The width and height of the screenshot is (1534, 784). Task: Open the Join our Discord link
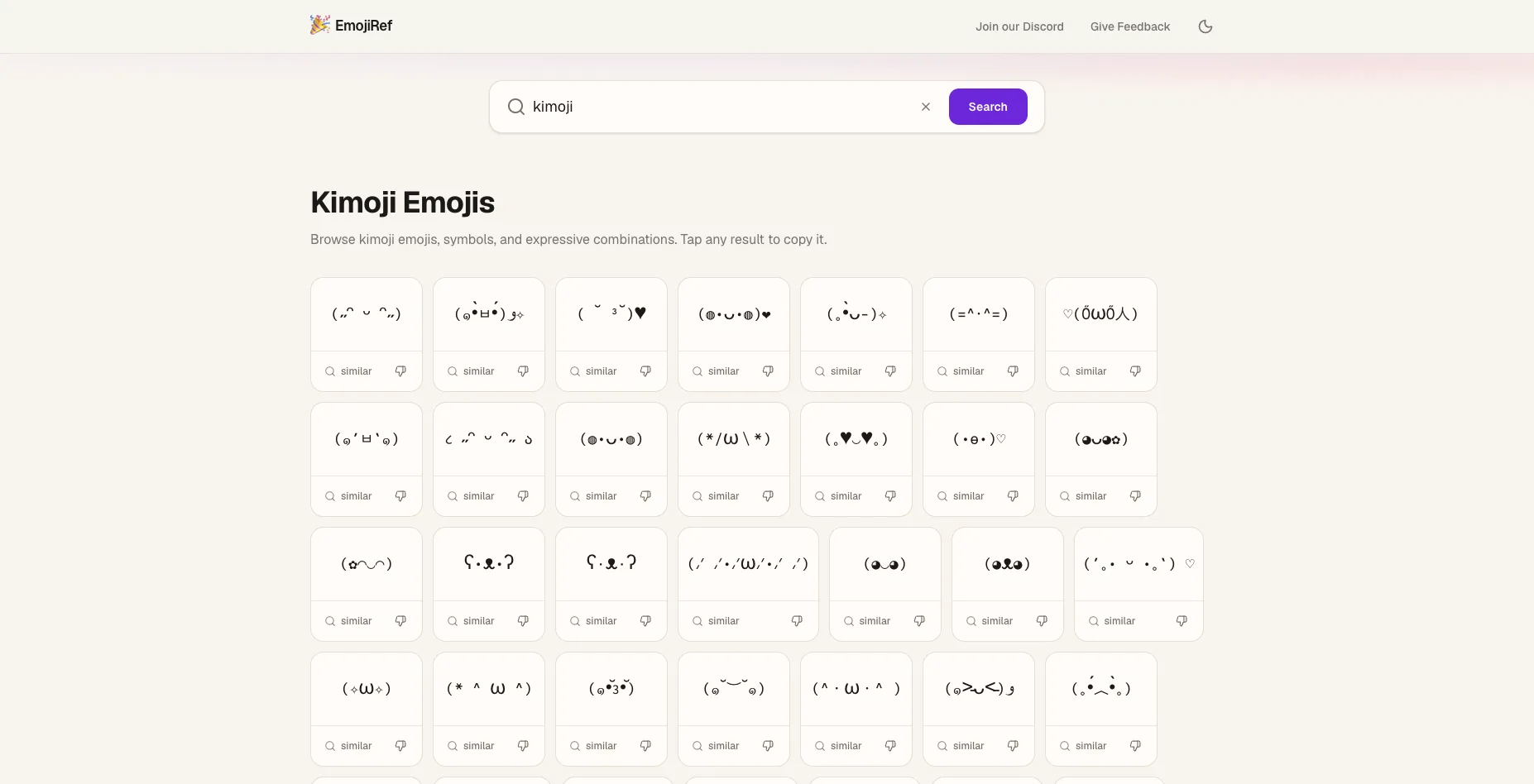(1019, 26)
